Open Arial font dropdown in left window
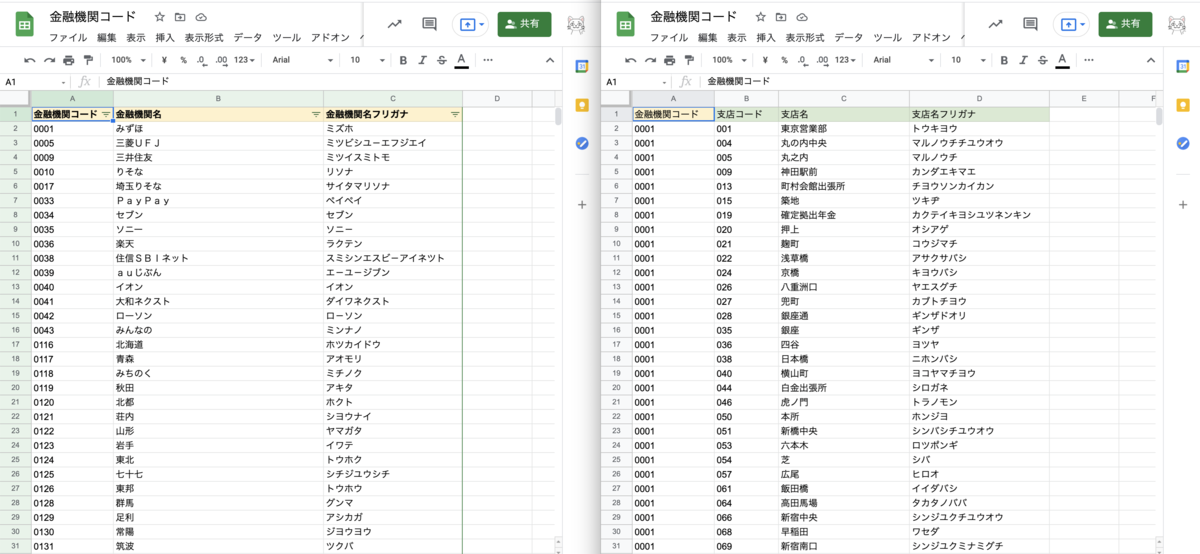This screenshot has height=554, width=1200. pos(300,60)
